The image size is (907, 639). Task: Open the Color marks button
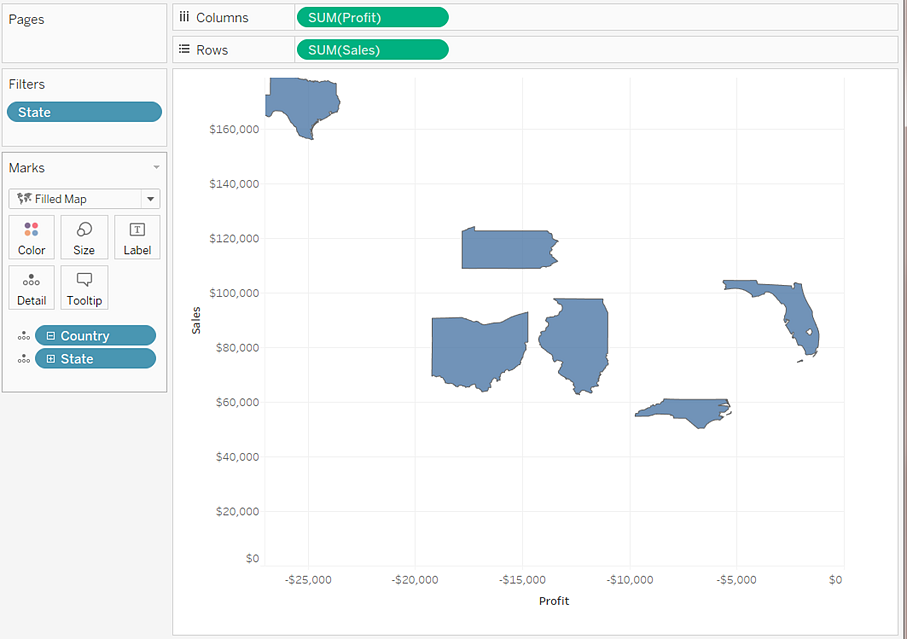point(31,238)
